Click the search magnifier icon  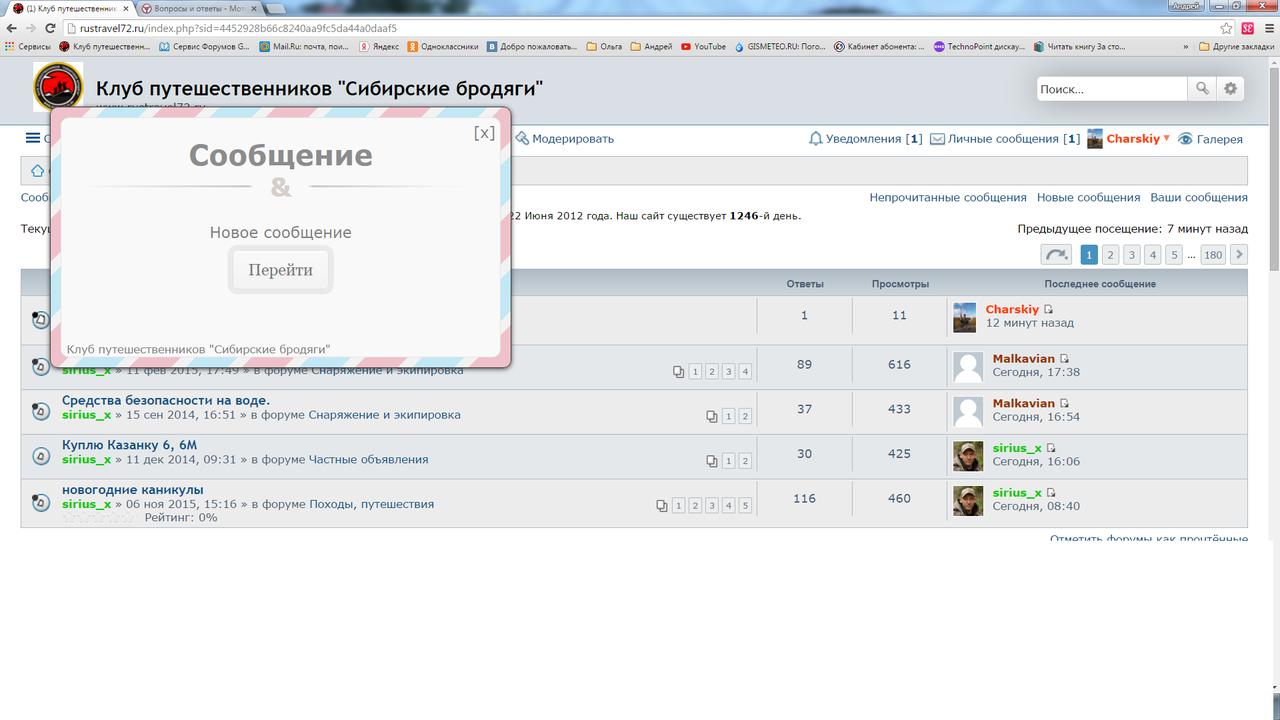pyautogui.click(x=1202, y=89)
